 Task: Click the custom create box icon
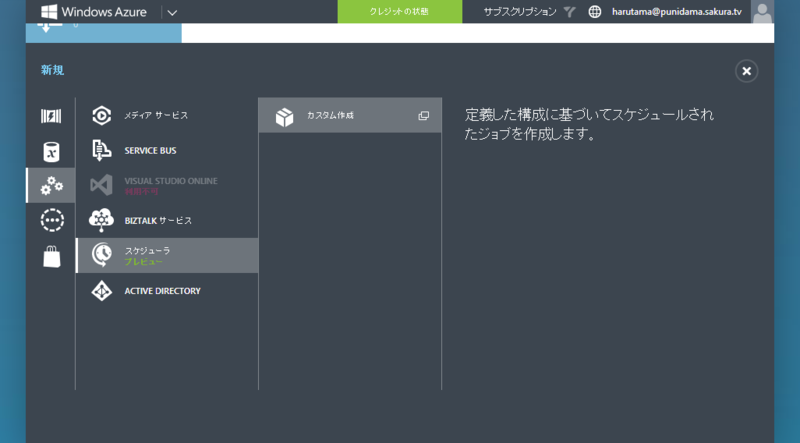pyautogui.click(x=284, y=116)
